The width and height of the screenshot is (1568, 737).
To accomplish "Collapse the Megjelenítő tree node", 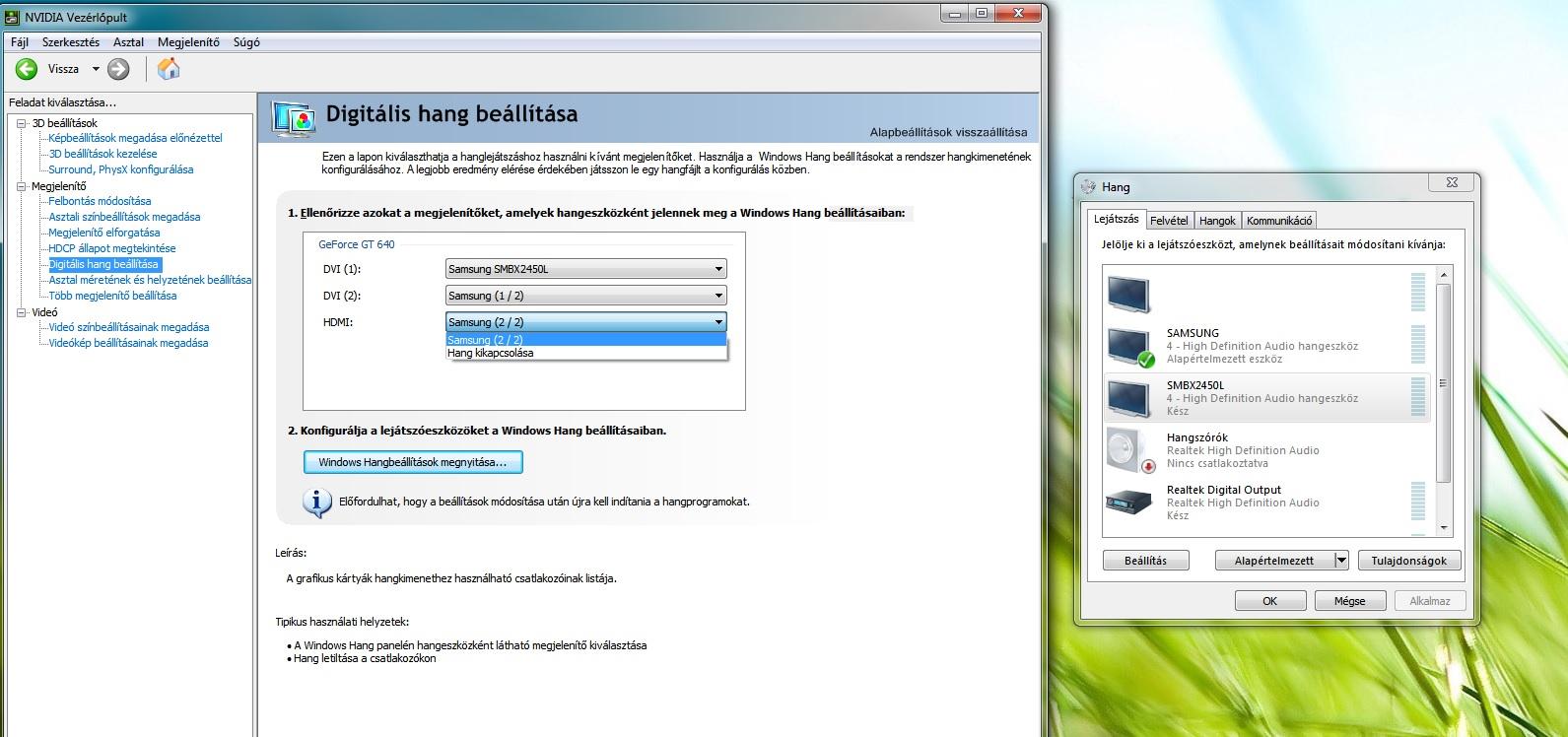I will (23, 186).
